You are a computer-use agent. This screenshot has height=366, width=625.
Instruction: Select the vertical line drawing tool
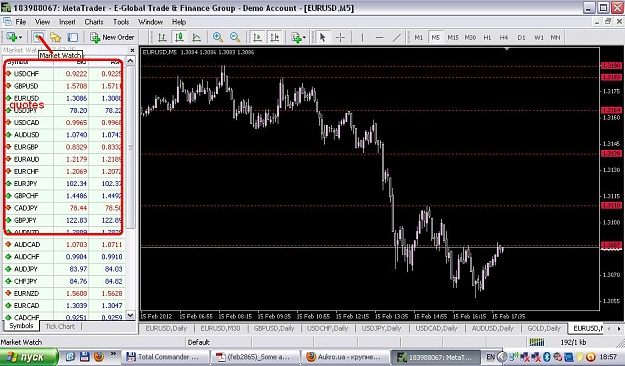click(362, 37)
